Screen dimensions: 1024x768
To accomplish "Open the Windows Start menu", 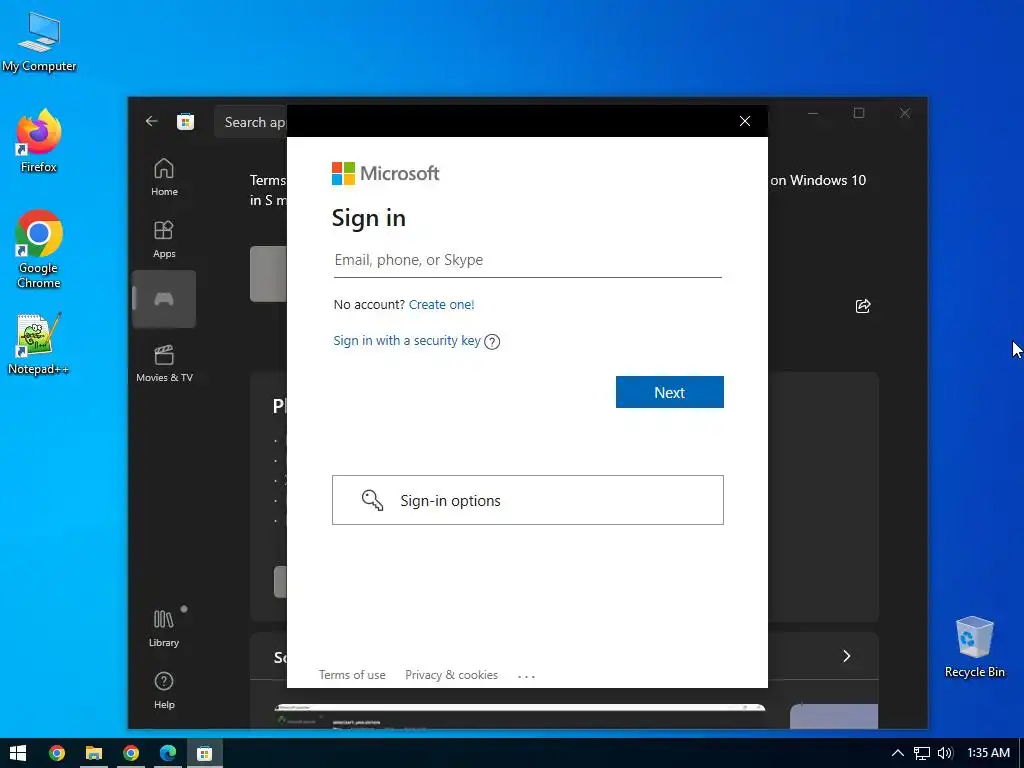I will (x=18, y=753).
